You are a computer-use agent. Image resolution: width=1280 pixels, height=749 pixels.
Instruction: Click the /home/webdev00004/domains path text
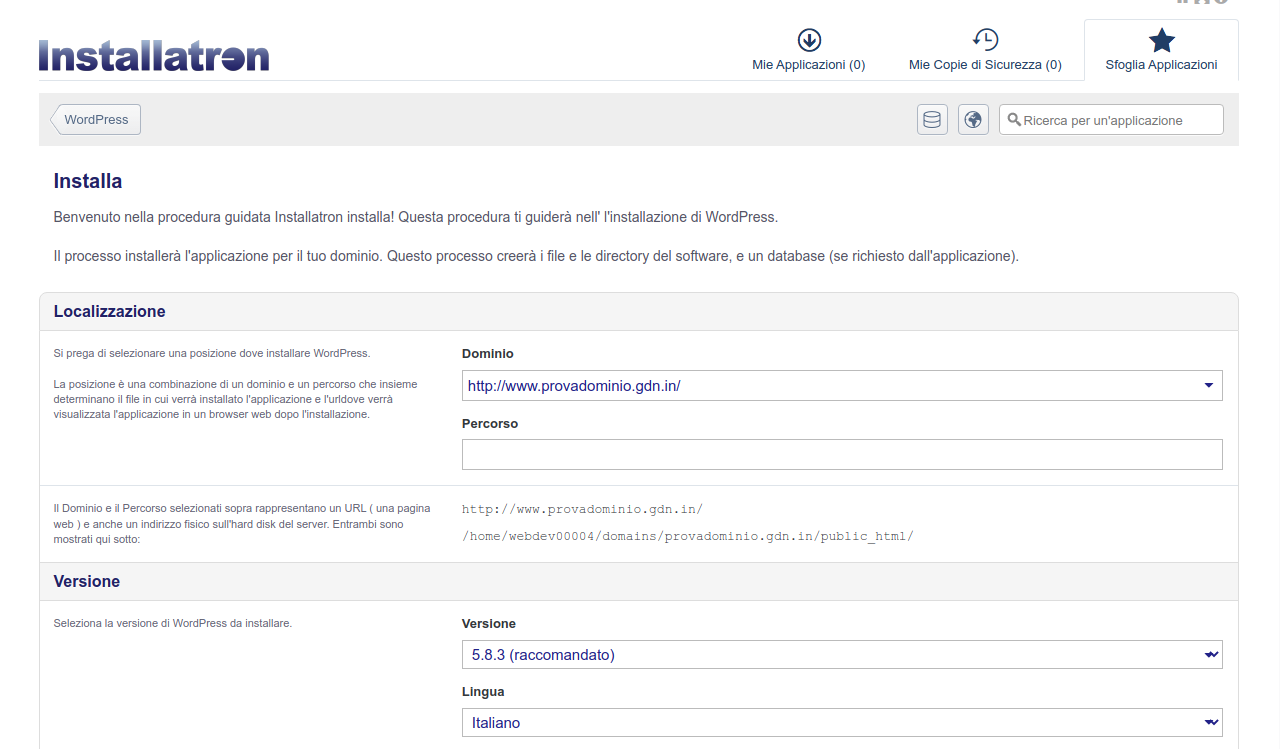[x=688, y=536]
